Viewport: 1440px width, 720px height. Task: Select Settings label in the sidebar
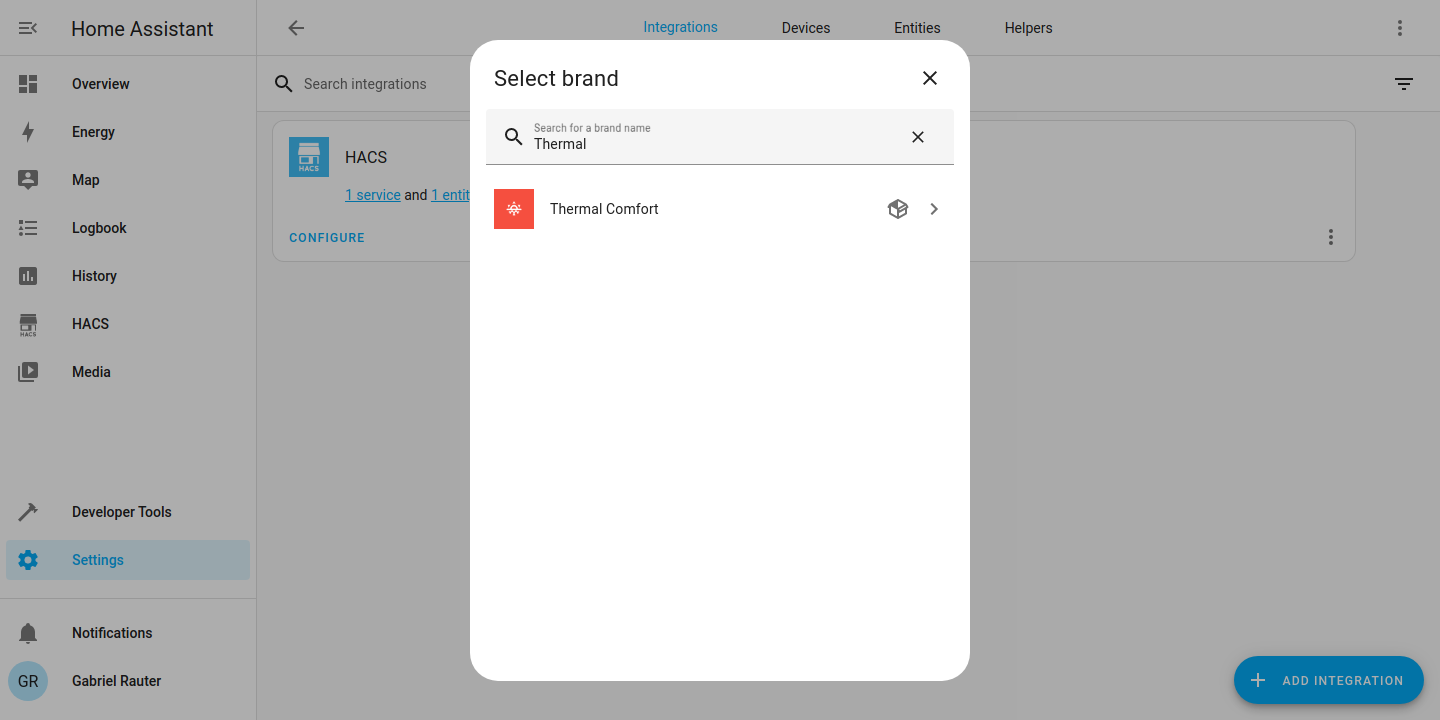98,560
